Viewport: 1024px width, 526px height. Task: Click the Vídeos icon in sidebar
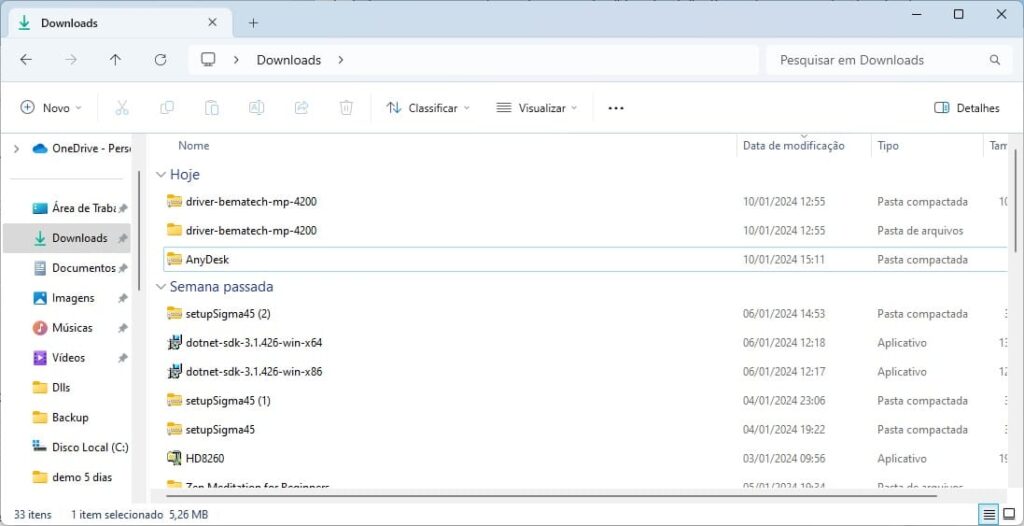[40, 358]
